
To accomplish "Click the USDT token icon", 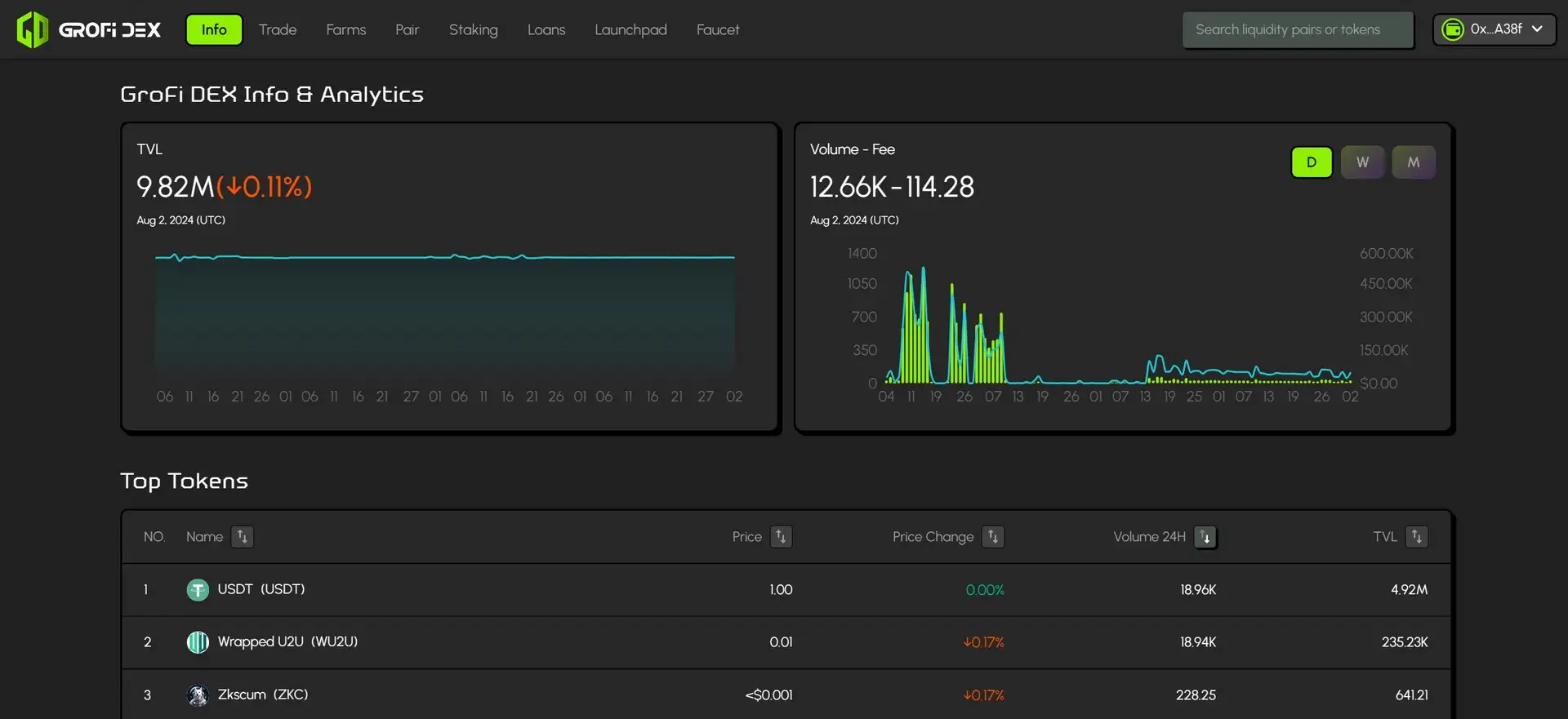I will 198,590.
